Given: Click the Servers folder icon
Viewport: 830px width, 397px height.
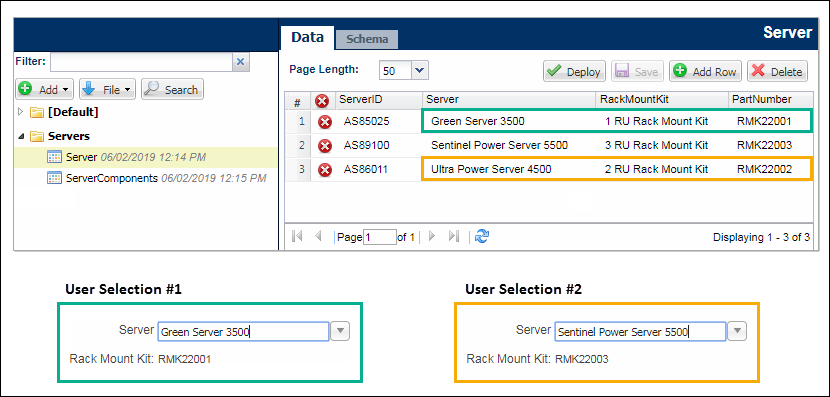Looking at the screenshot, I should (x=37, y=136).
